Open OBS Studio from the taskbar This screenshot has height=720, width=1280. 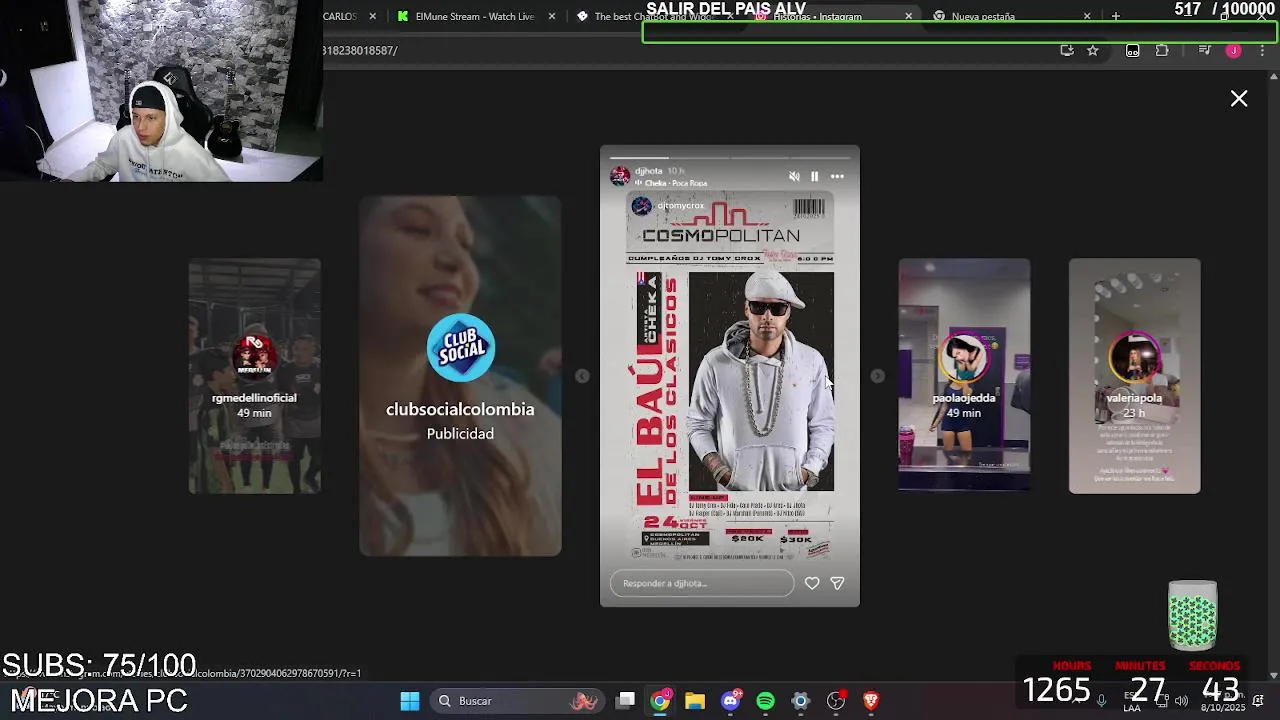point(836,701)
